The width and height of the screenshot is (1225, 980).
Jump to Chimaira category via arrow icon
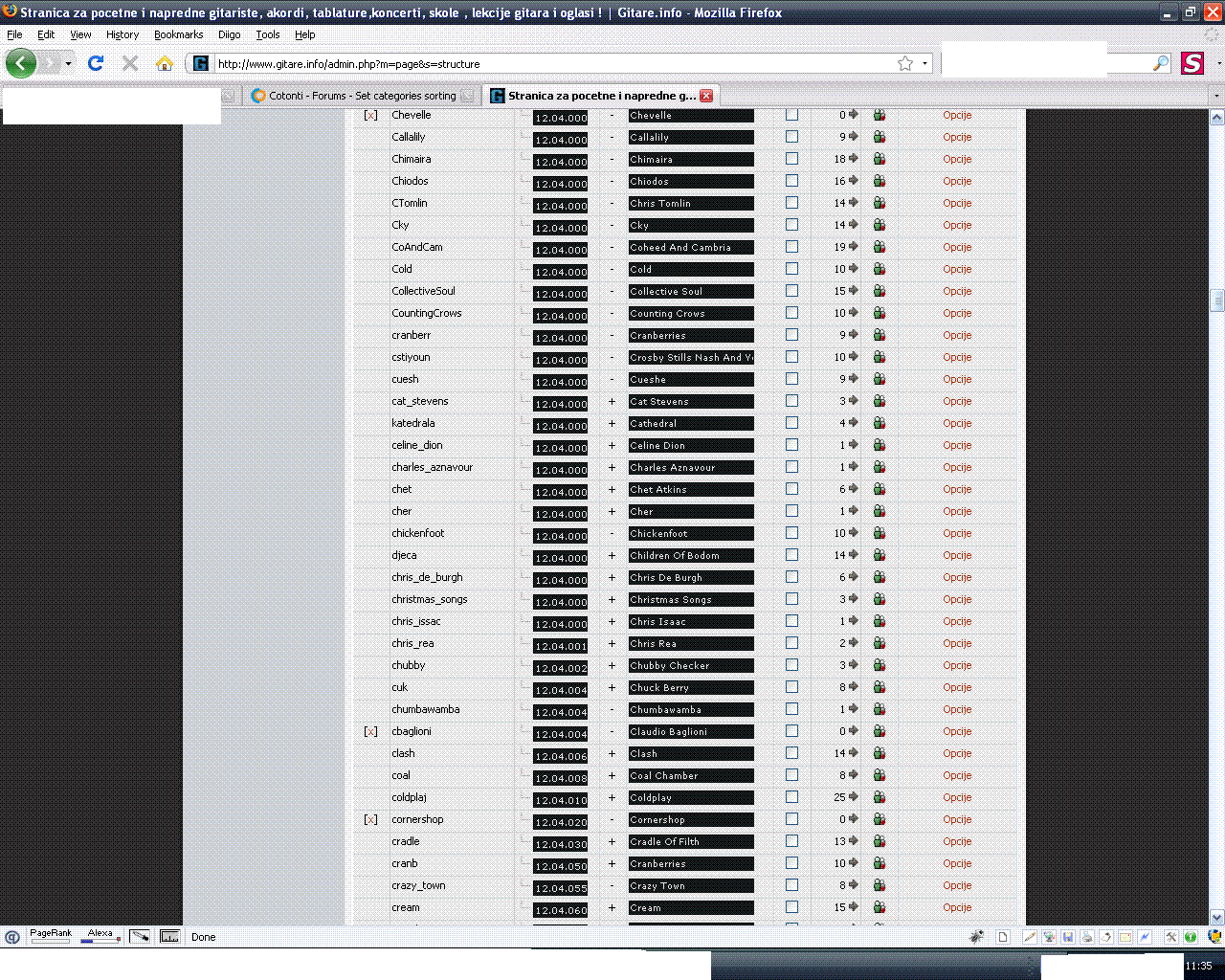coord(854,159)
